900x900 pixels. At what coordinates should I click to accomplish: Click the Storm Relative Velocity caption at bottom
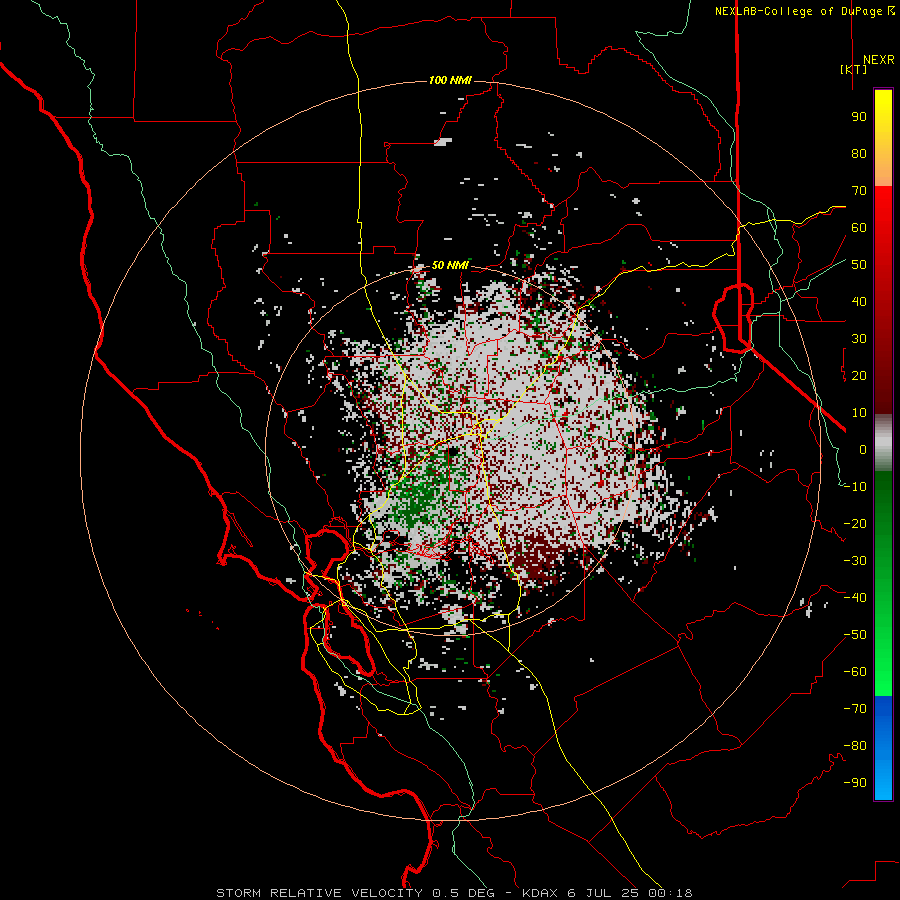tap(454, 893)
